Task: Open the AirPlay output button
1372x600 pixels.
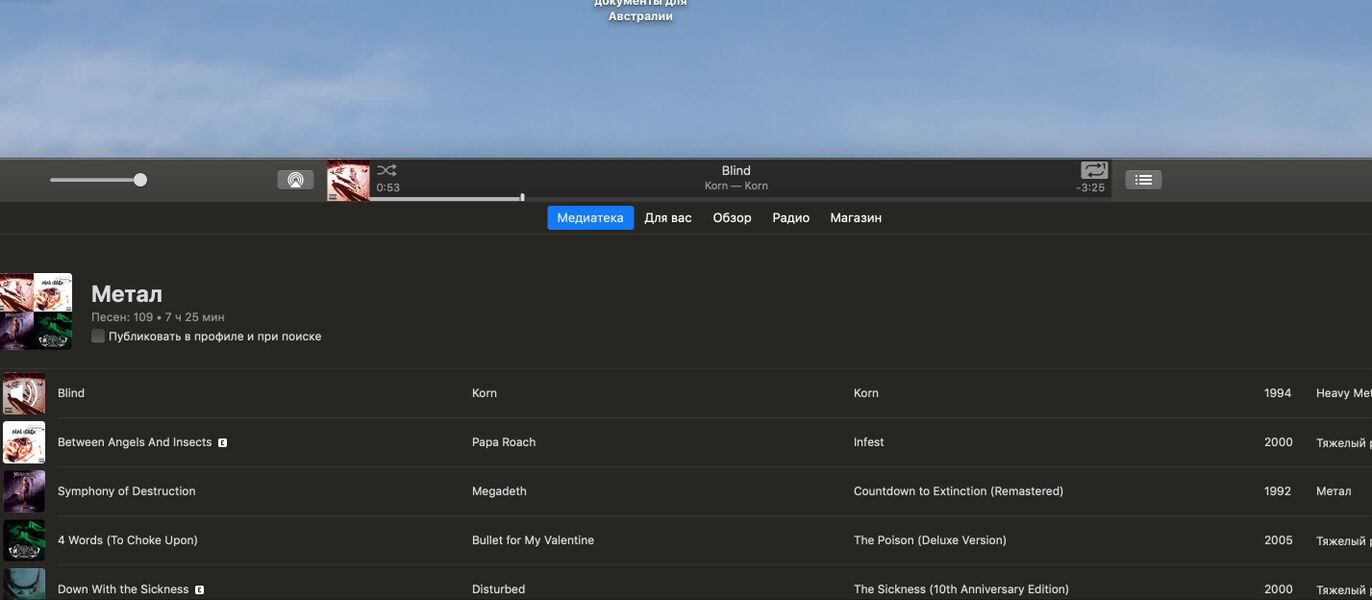Action: pos(295,180)
